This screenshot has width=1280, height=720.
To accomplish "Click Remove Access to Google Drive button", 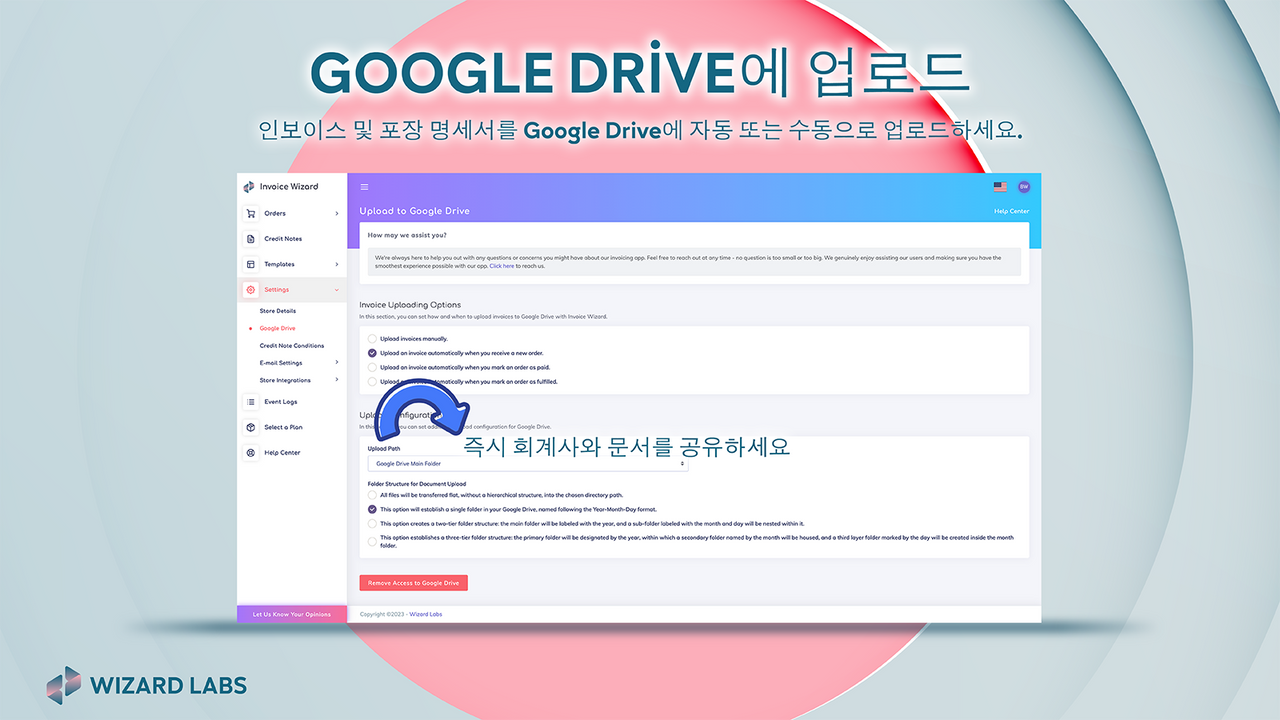I will click(x=413, y=583).
